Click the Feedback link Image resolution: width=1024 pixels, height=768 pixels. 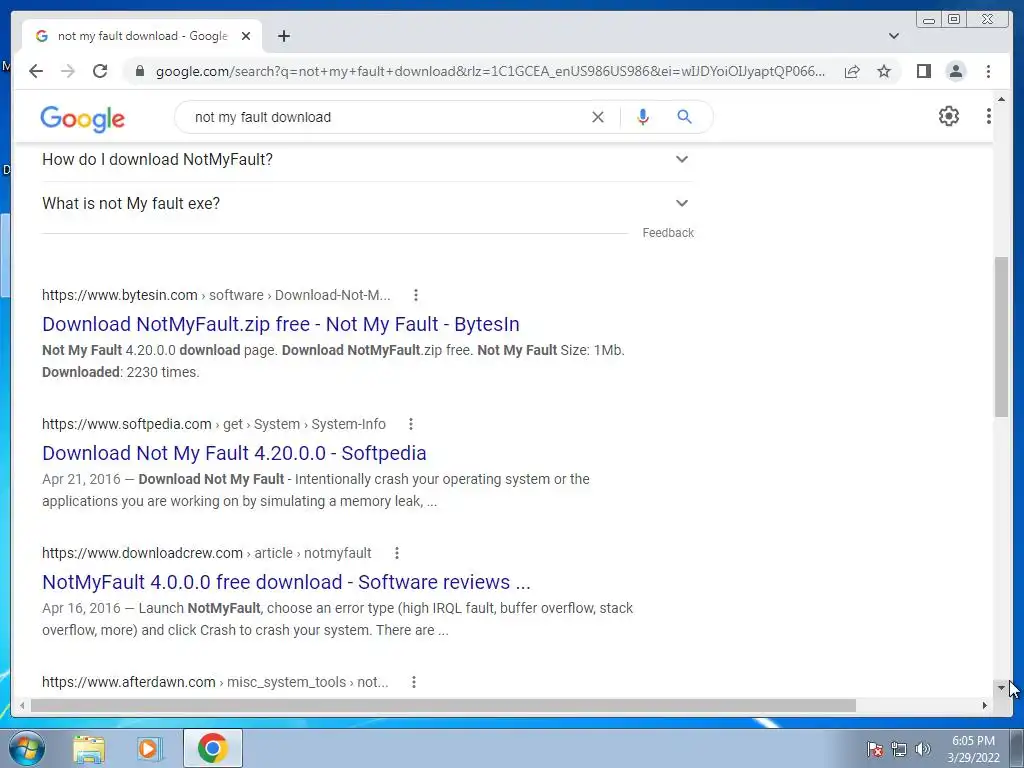[667, 232]
